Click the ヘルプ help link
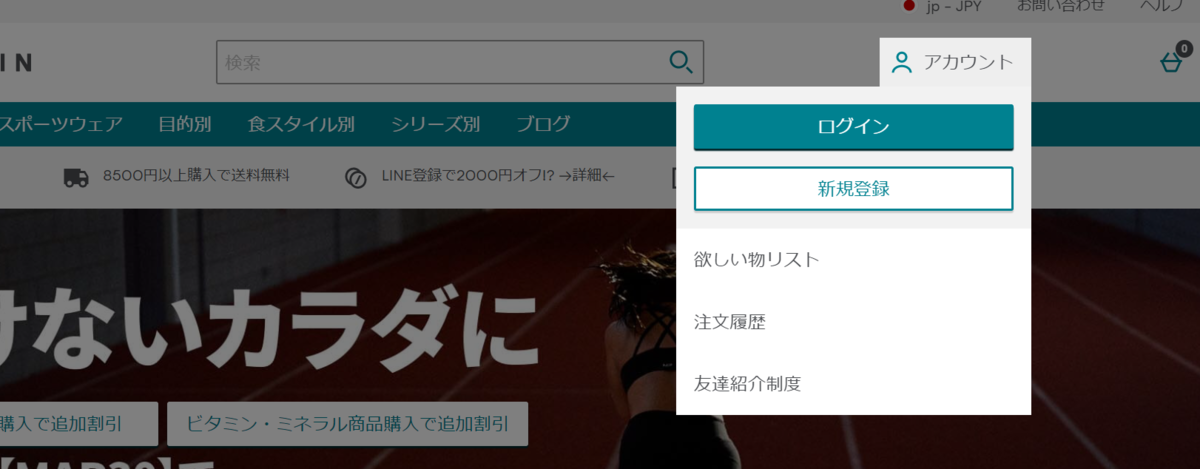The image size is (1200, 469). tap(1163, 6)
